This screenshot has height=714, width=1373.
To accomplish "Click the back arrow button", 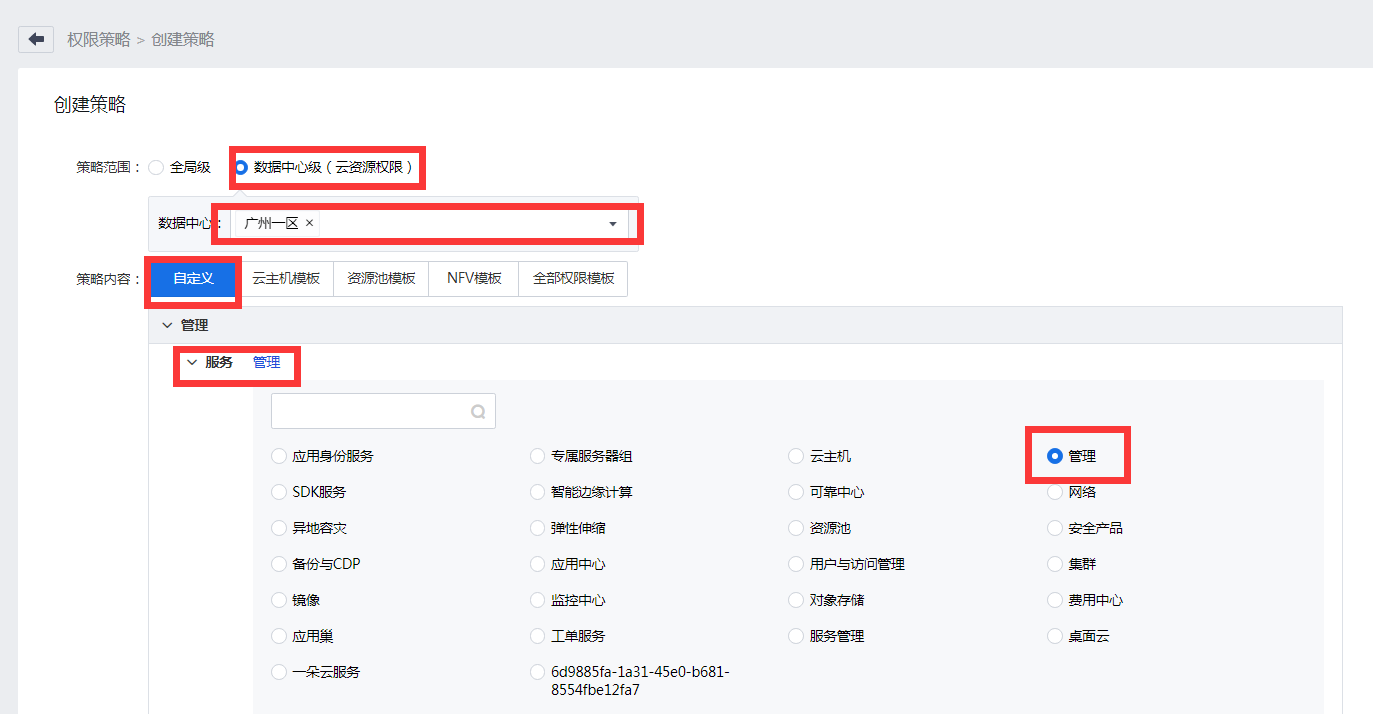I will tap(36, 39).
